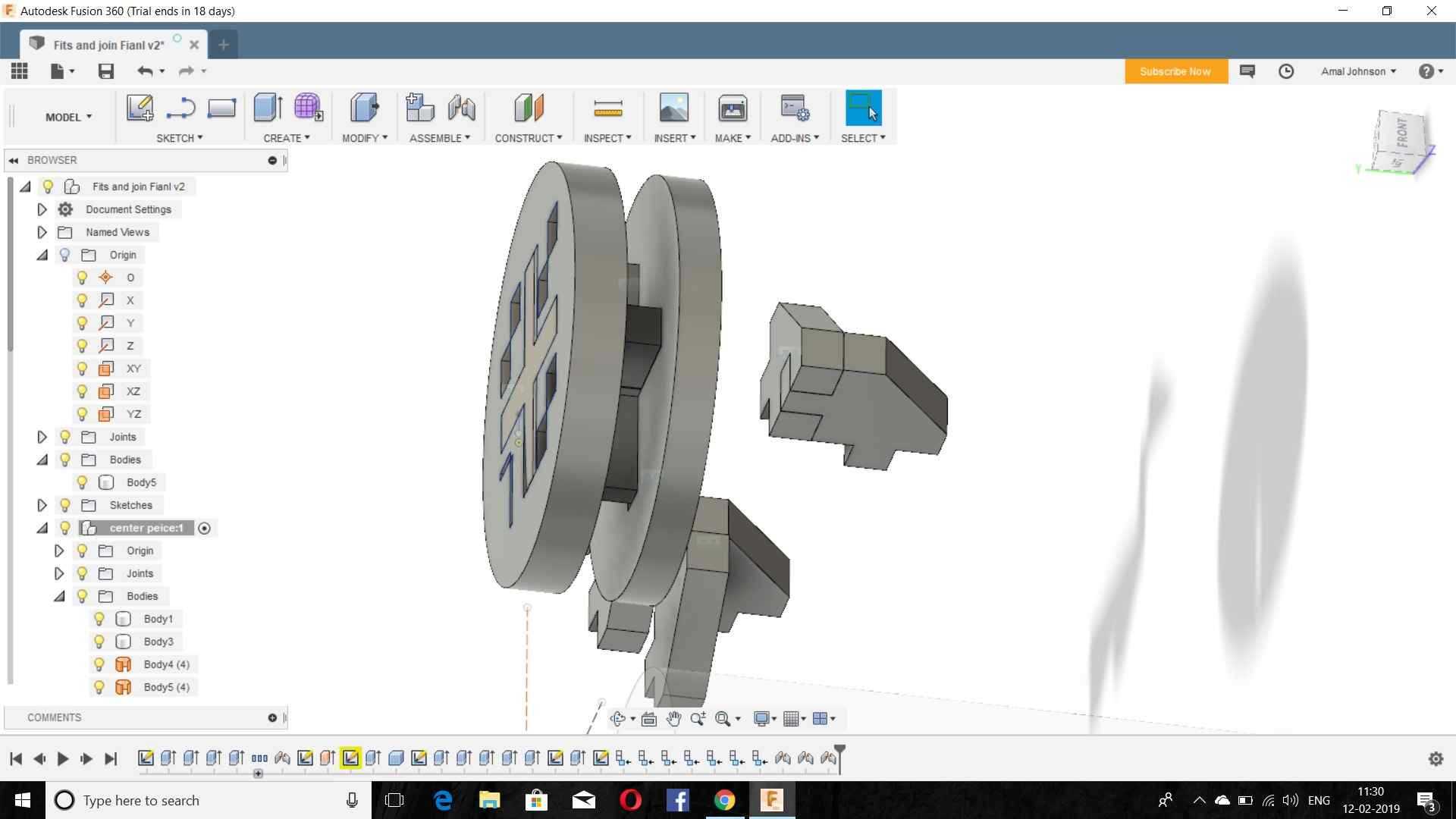Viewport: 1456px width, 819px height.
Task: Open the ASSEMBLE menu
Action: pos(439,138)
